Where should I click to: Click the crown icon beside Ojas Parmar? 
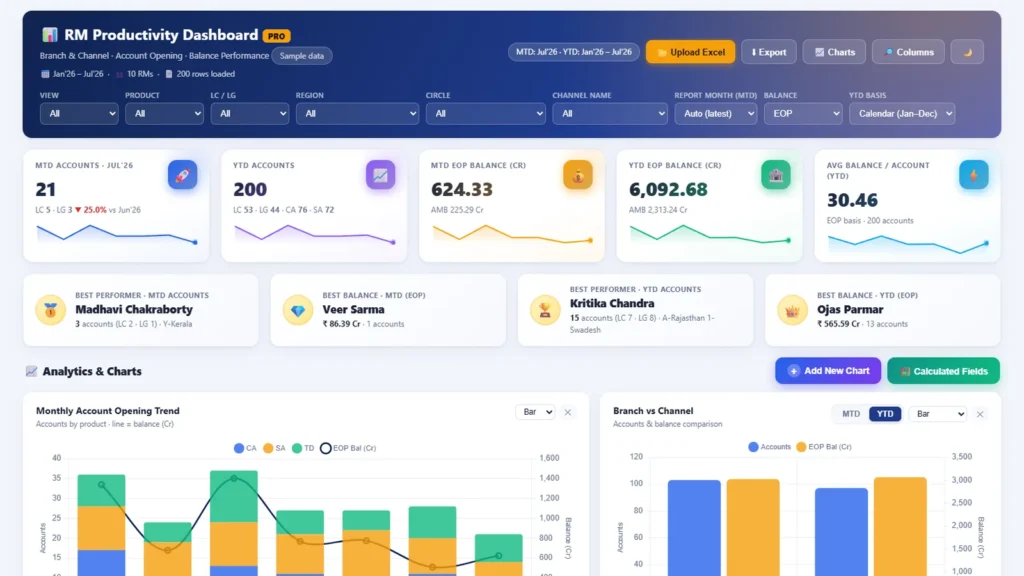coord(792,310)
